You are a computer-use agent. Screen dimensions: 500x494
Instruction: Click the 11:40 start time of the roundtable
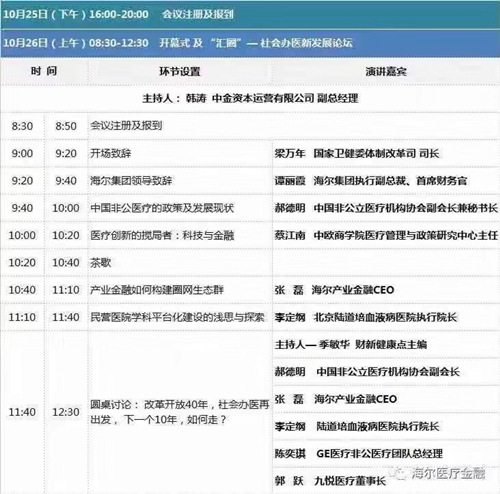[x=22, y=412]
